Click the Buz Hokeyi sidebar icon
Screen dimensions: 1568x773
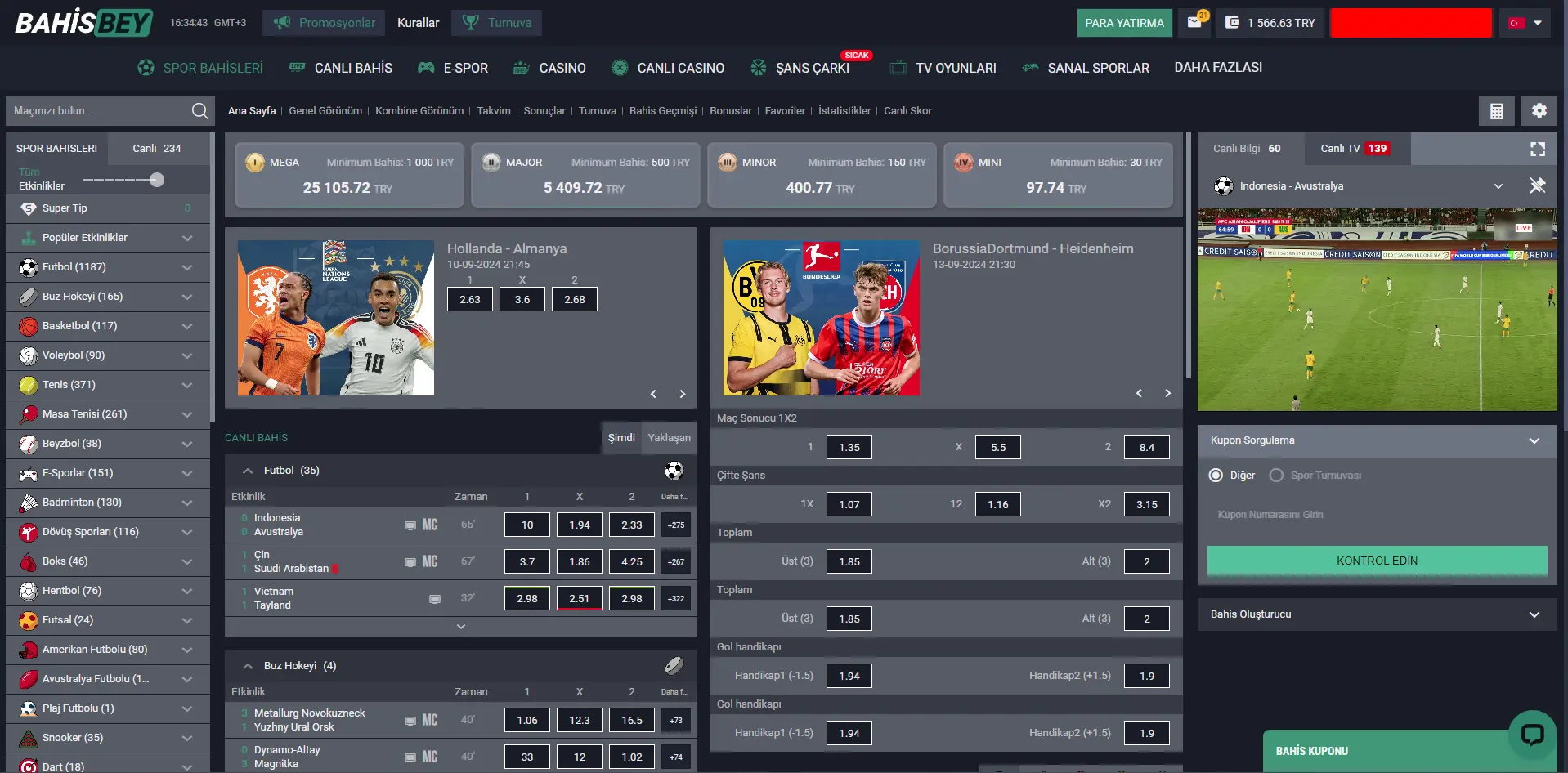(x=29, y=297)
